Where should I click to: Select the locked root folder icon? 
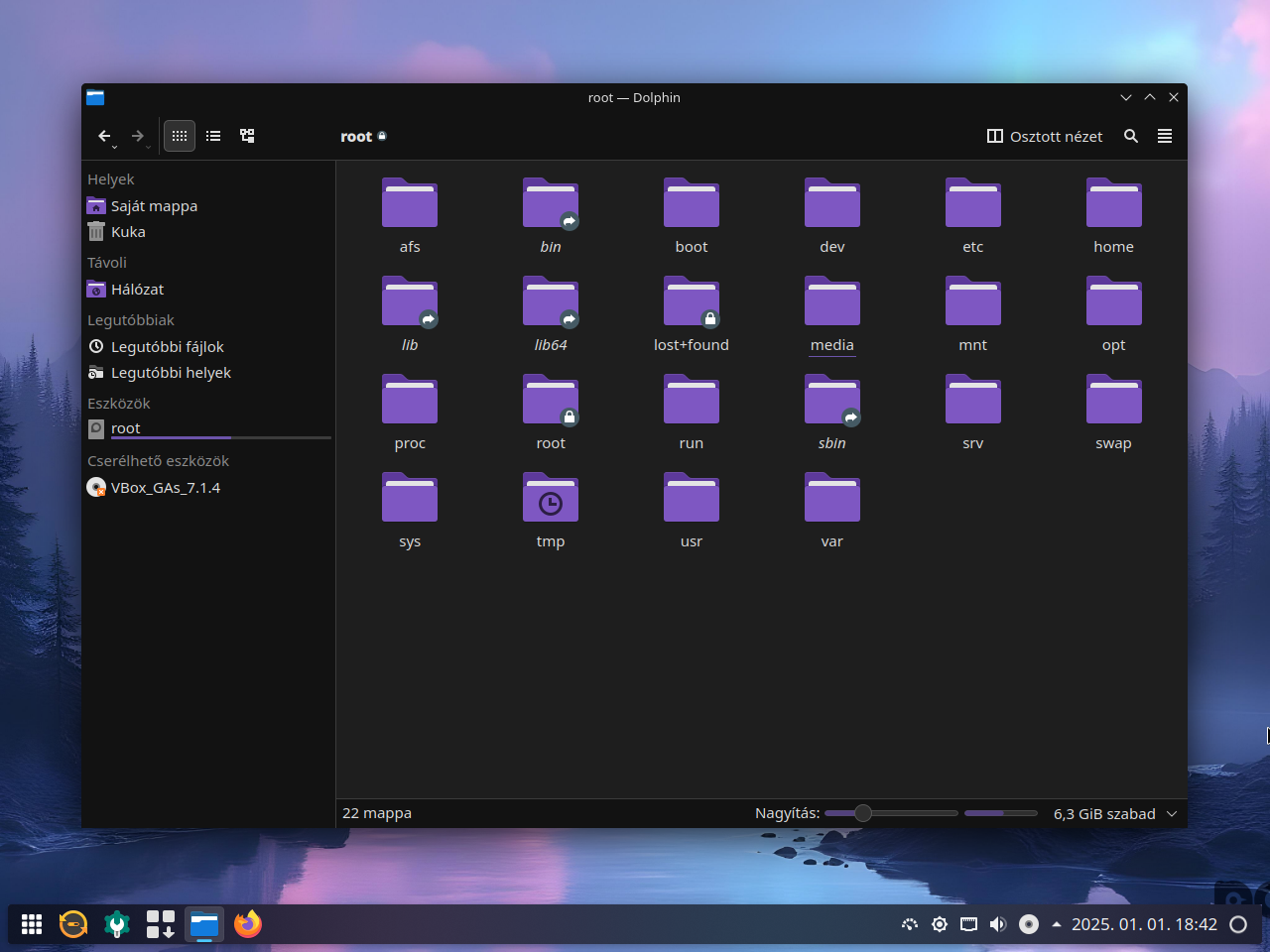click(551, 399)
